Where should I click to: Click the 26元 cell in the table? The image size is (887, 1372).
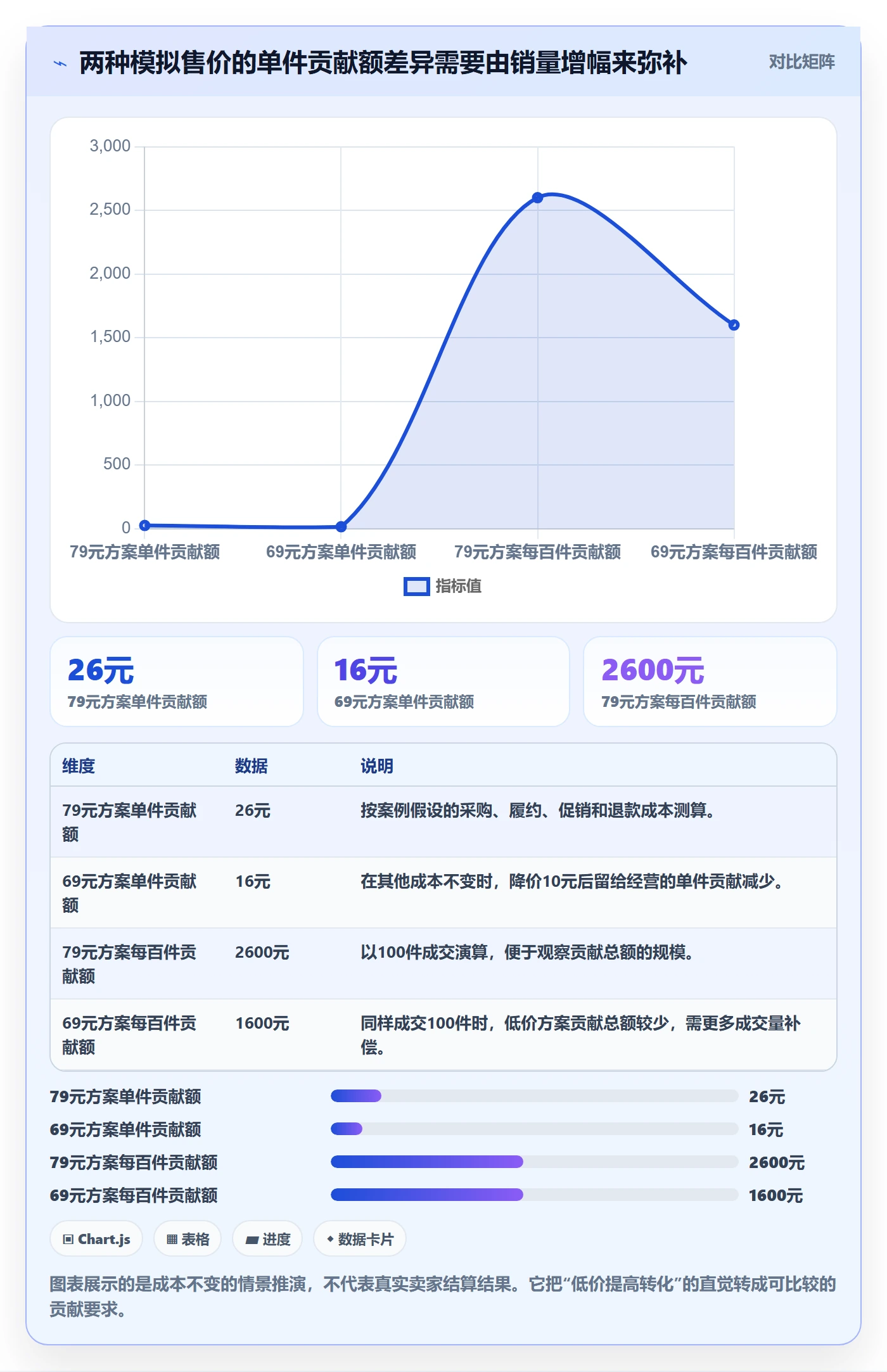click(x=253, y=810)
